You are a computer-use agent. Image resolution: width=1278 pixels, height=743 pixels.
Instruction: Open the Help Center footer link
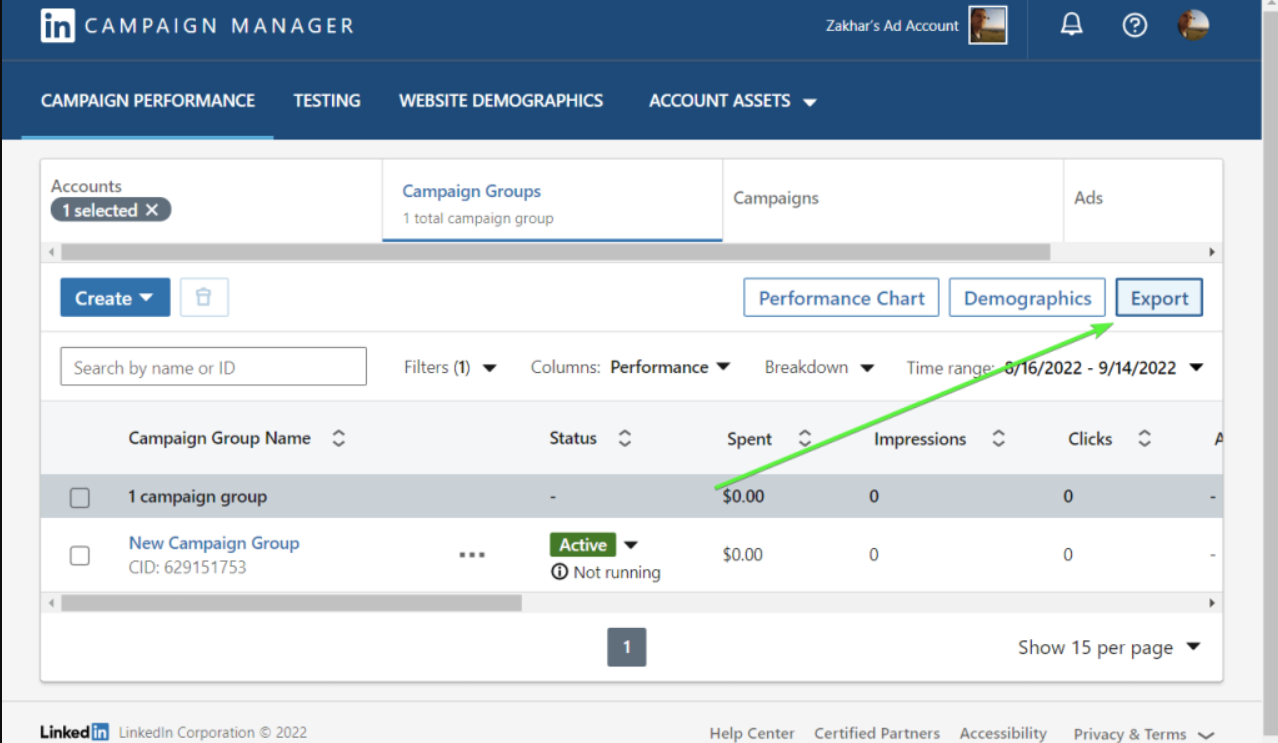[x=752, y=733]
